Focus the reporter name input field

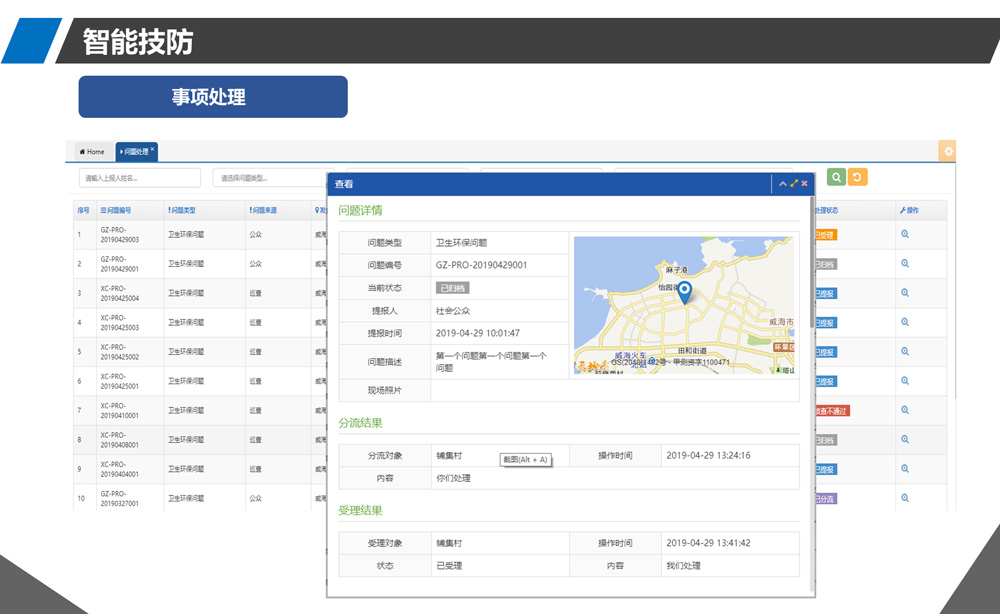click(140, 178)
